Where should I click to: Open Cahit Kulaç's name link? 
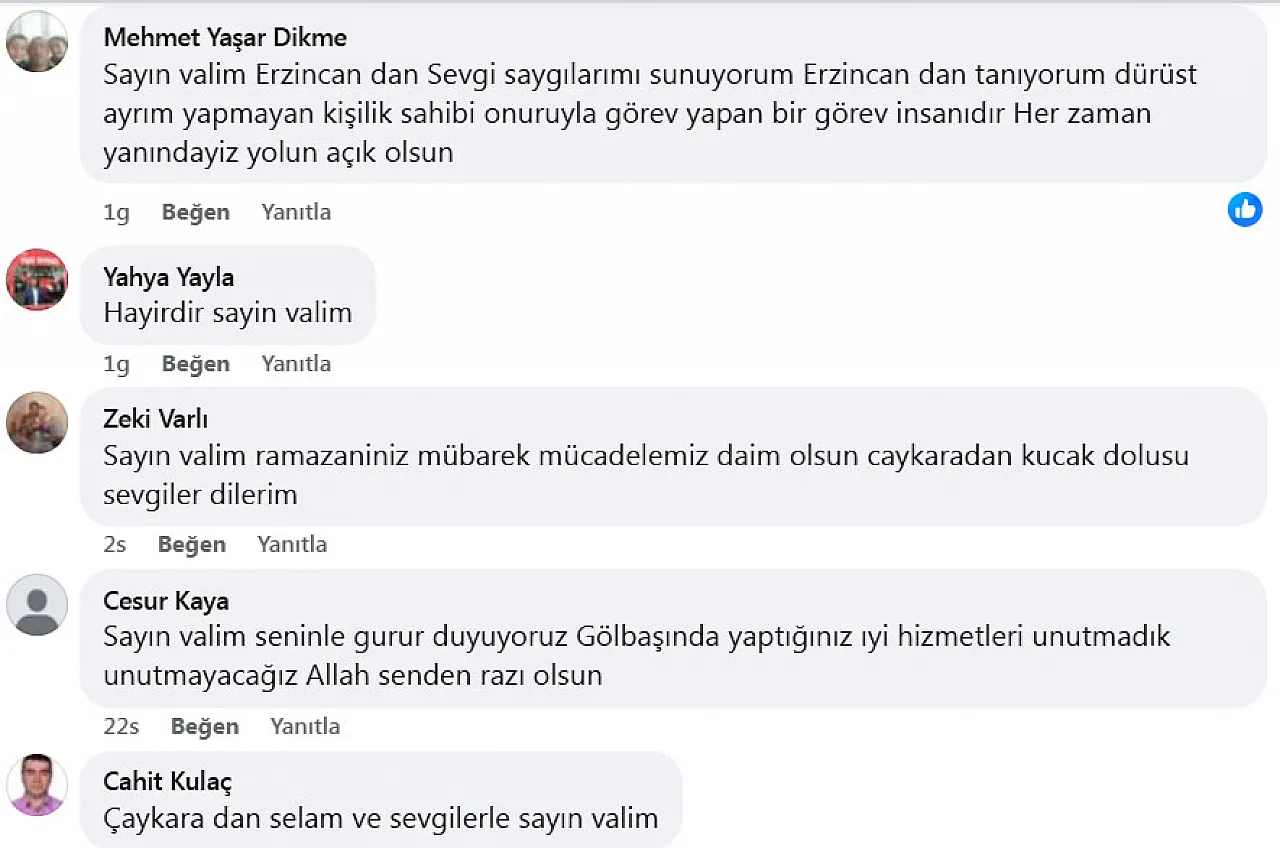tap(168, 781)
